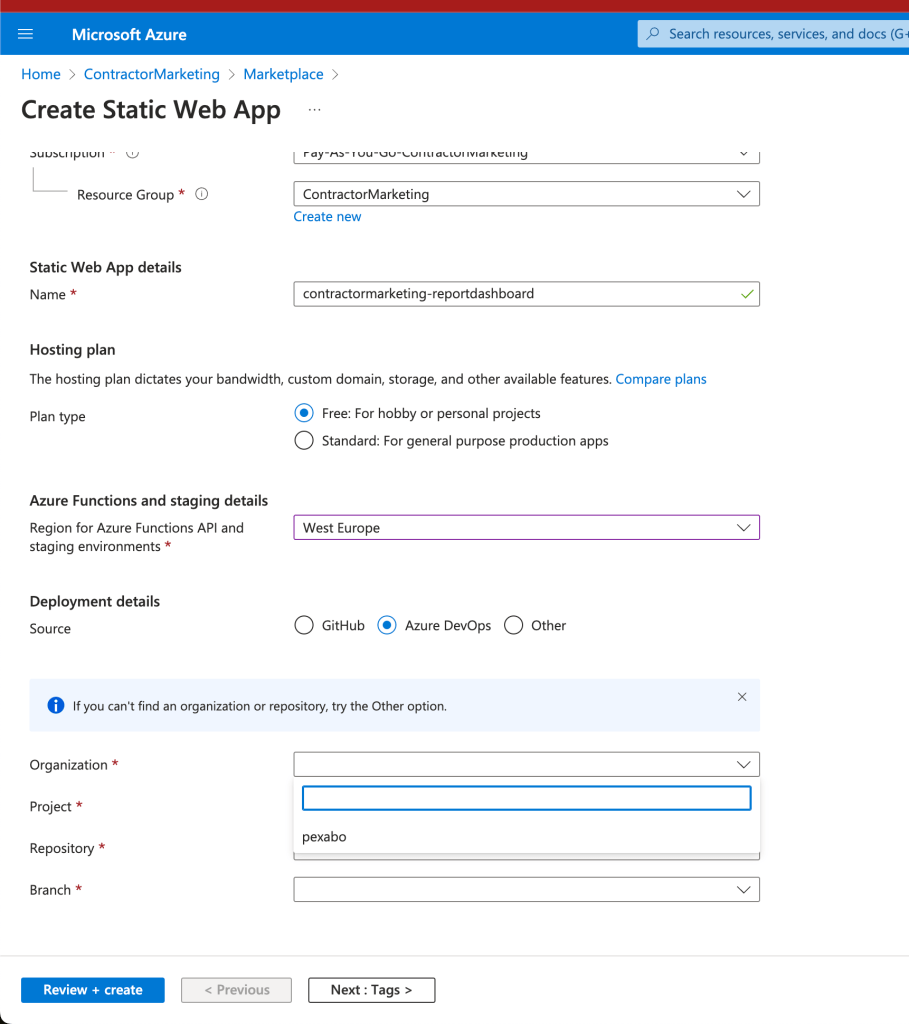The width and height of the screenshot is (909, 1024).
Task: Focus the Search resources box
Action: pyautogui.click(x=774, y=33)
